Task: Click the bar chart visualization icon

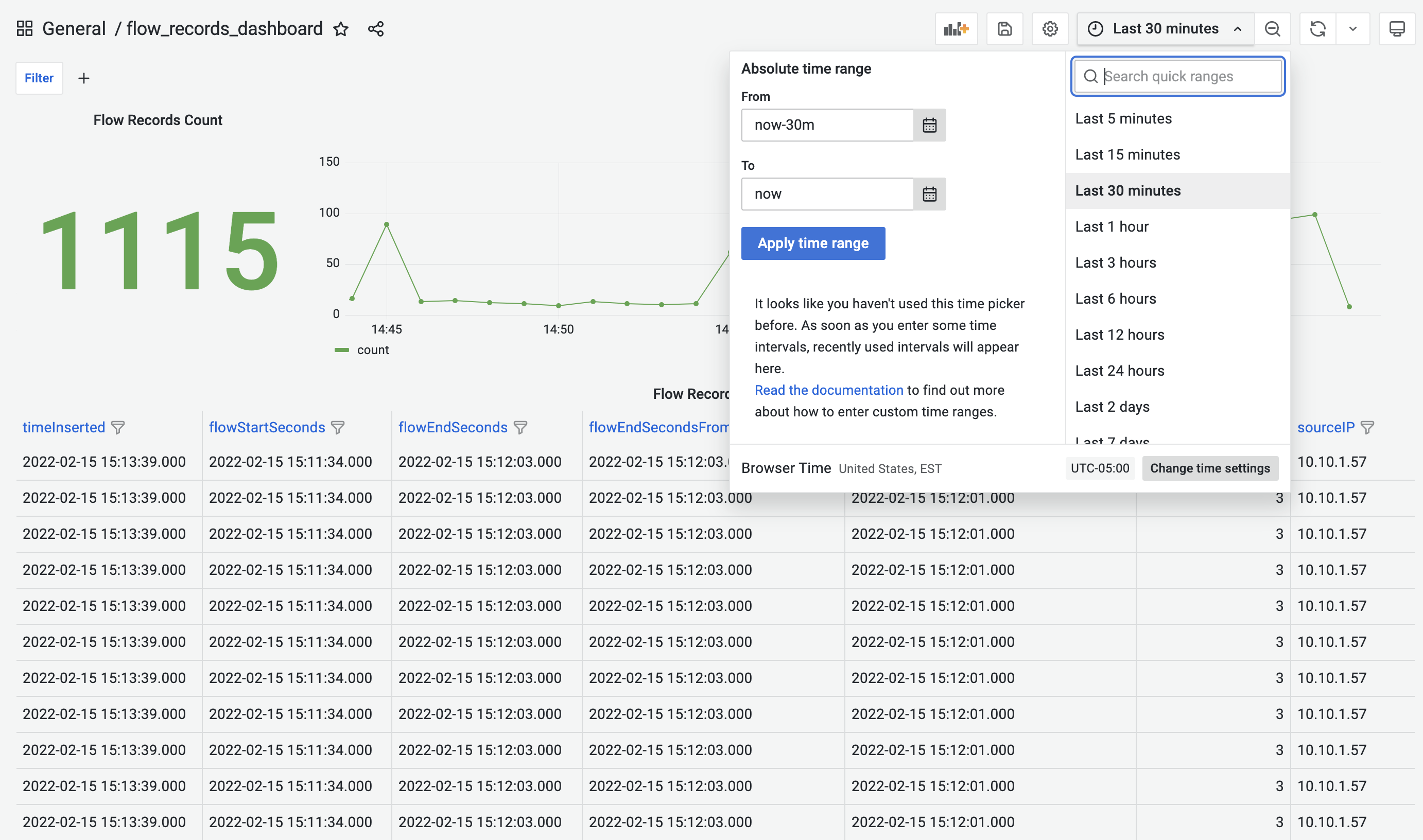Action: coord(955,28)
